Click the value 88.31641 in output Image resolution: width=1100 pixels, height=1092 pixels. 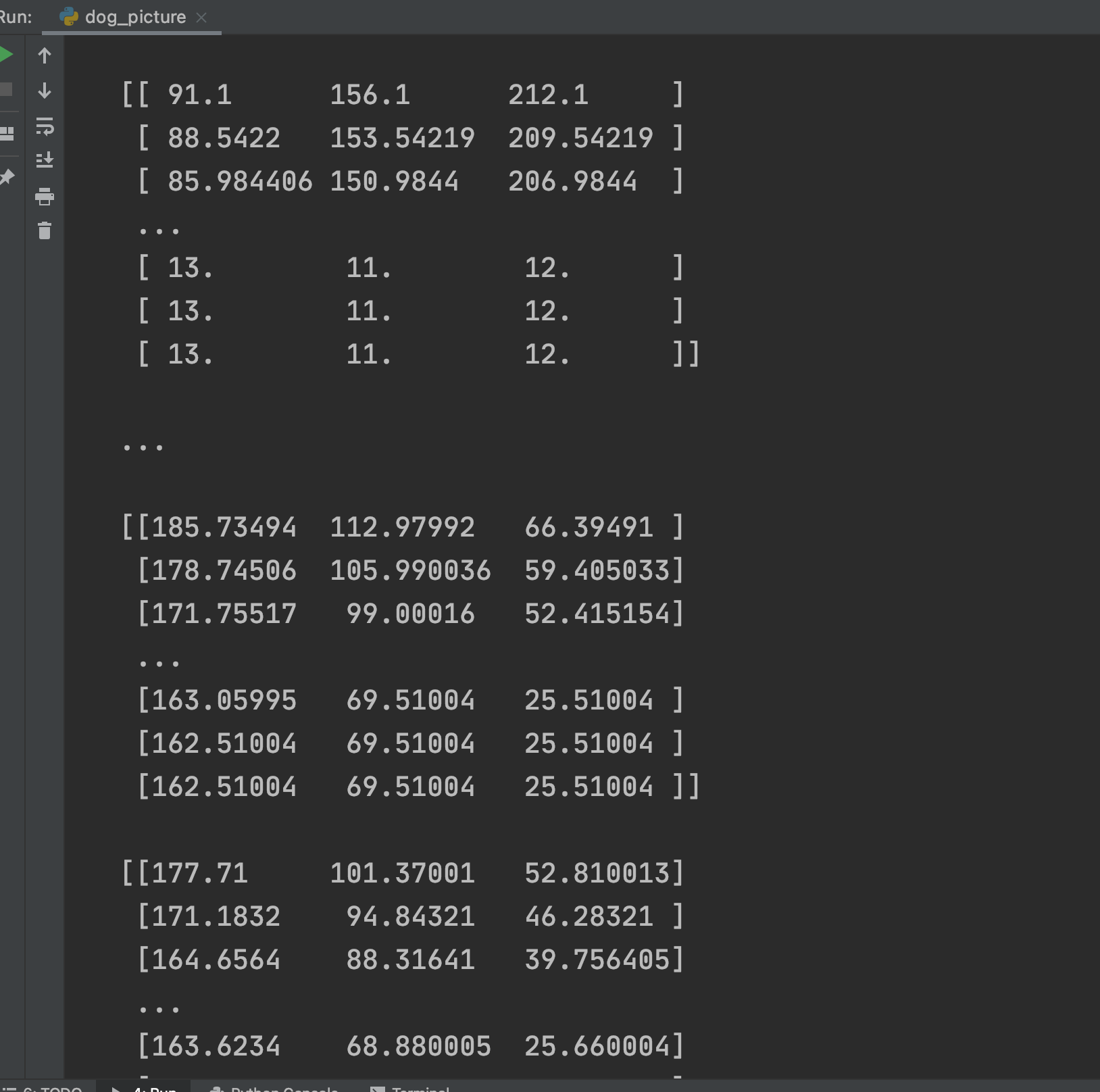point(410,960)
